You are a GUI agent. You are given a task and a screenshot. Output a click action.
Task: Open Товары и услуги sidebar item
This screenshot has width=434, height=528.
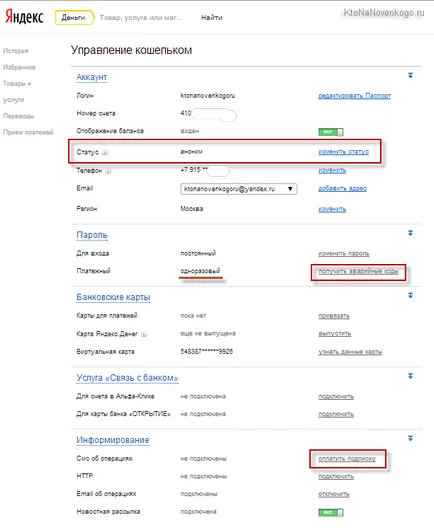pos(17,92)
